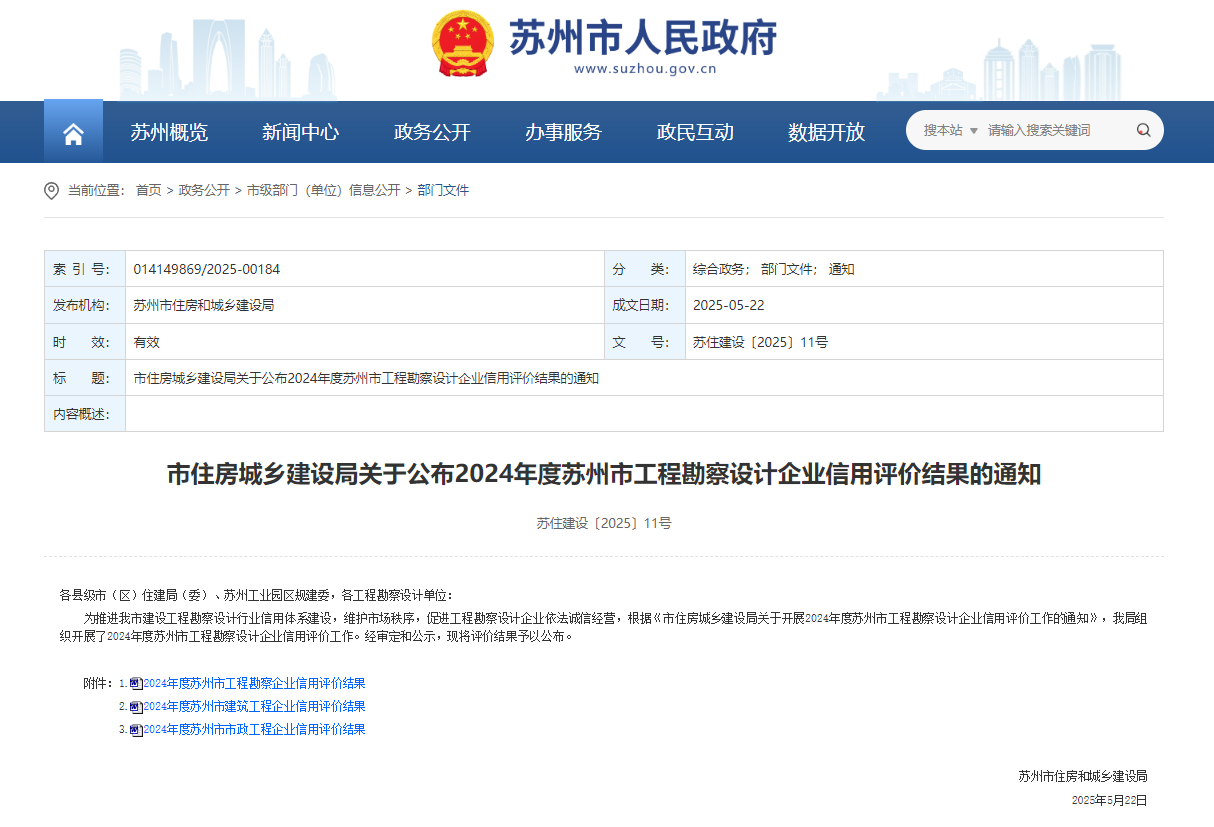Open the 本站 search scope dropdown

(x=950, y=130)
